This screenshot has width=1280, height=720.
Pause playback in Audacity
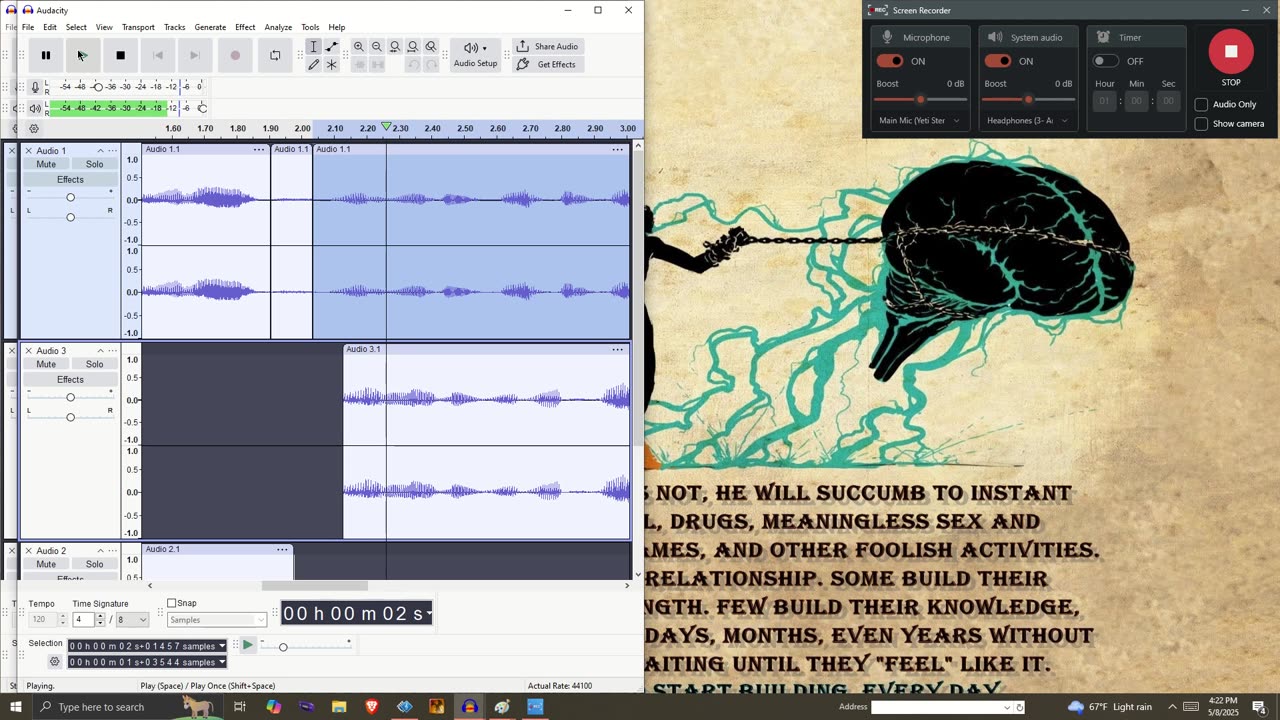(45, 55)
